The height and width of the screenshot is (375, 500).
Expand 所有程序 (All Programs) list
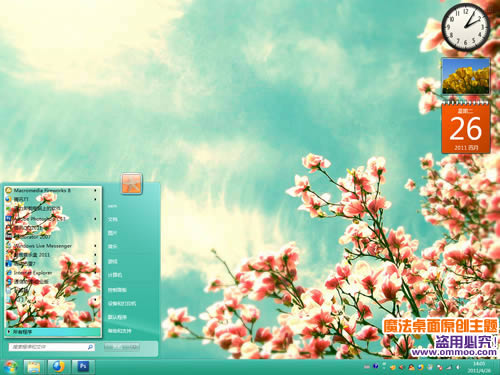[x=53, y=332]
